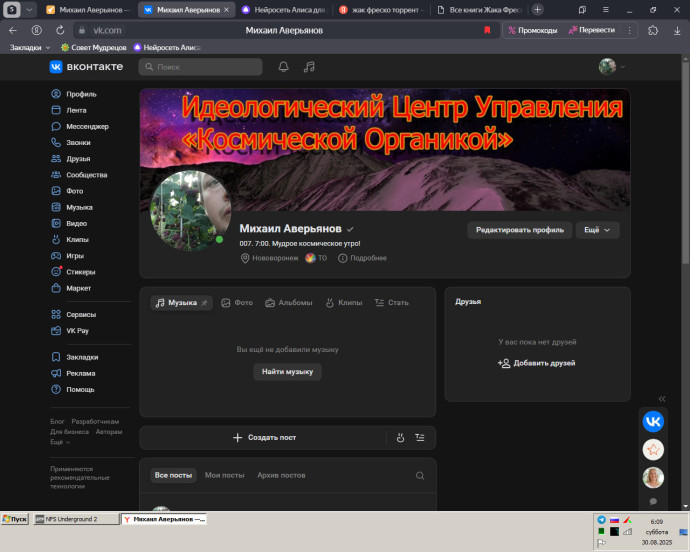690x552 pixels.
Task: Open Помощь section
Action: coord(73,390)
